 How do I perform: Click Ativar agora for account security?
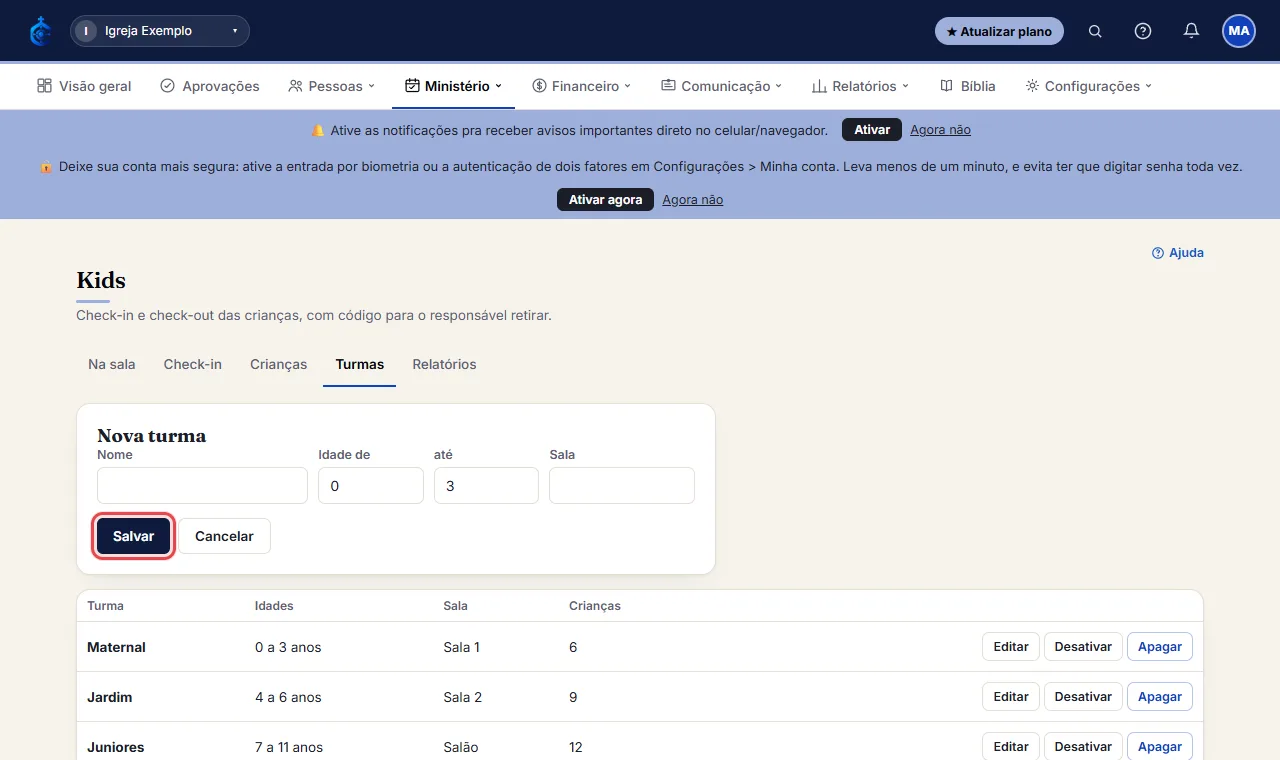tap(605, 200)
